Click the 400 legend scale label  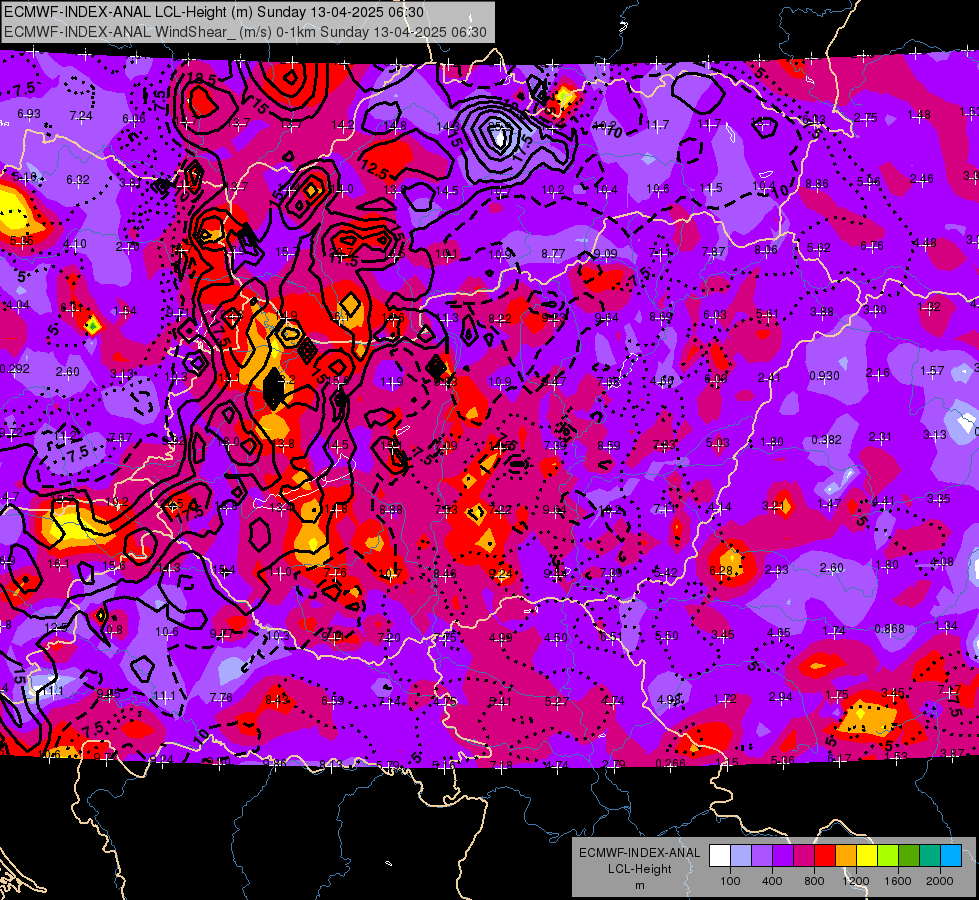click(772, 881)
